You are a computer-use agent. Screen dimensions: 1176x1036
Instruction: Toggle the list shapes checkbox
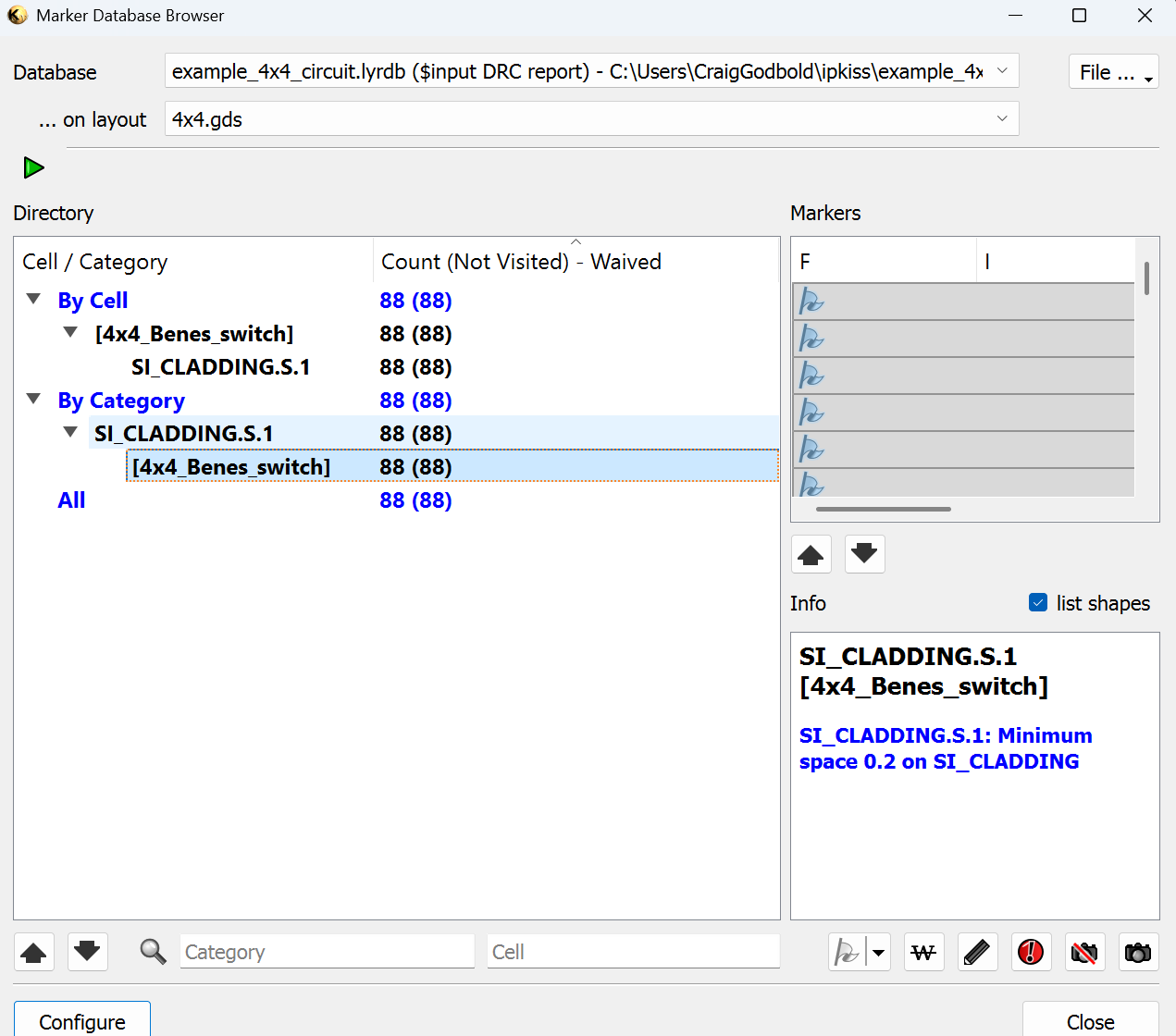tap(1038, 603)
